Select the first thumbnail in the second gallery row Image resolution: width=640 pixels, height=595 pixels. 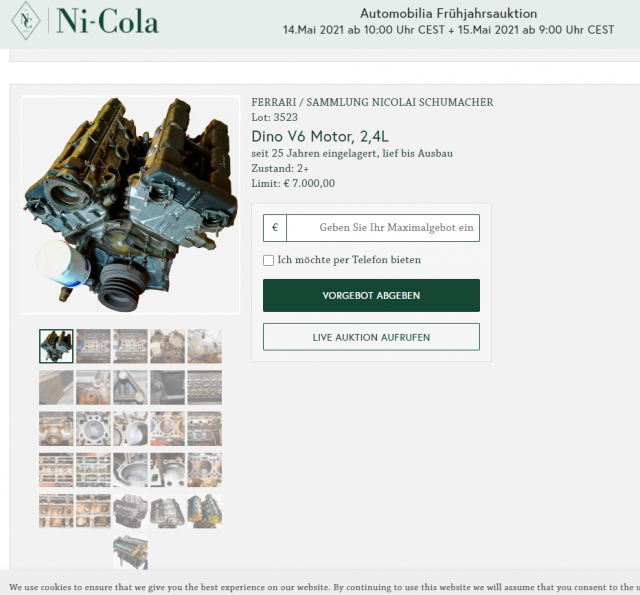(x=56, y=387)
